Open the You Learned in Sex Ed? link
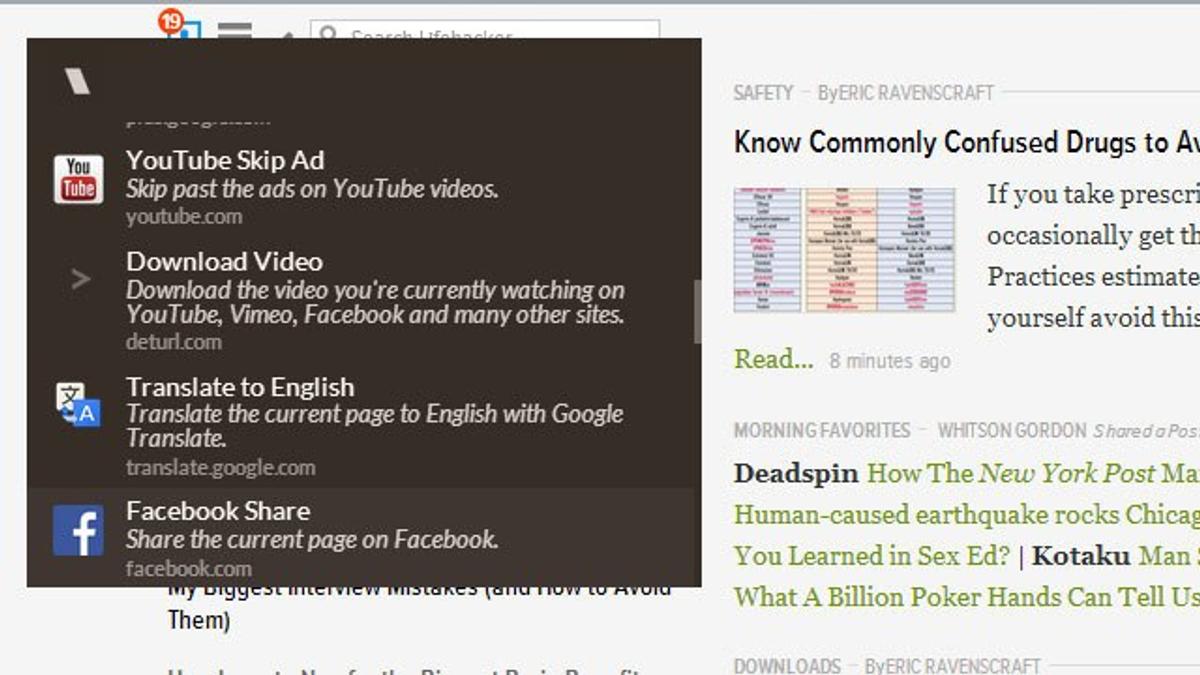Screen dimensions: 1200x675 [872, 555]
